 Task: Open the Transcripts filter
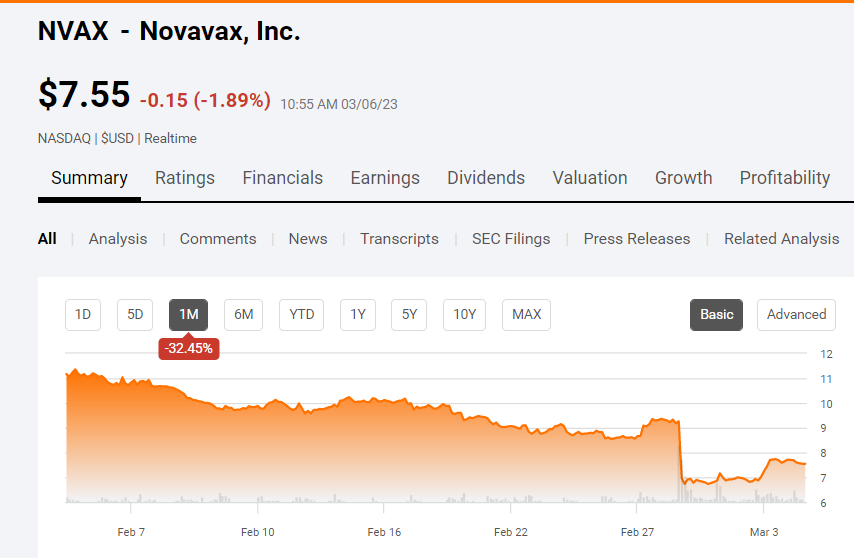tap(399, 239)
